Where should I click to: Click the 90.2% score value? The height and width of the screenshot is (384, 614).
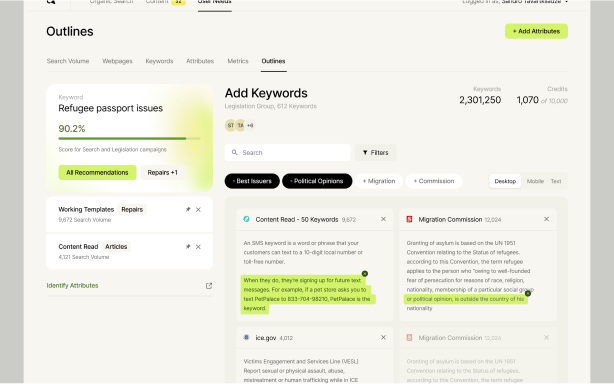tap(72, 129)
